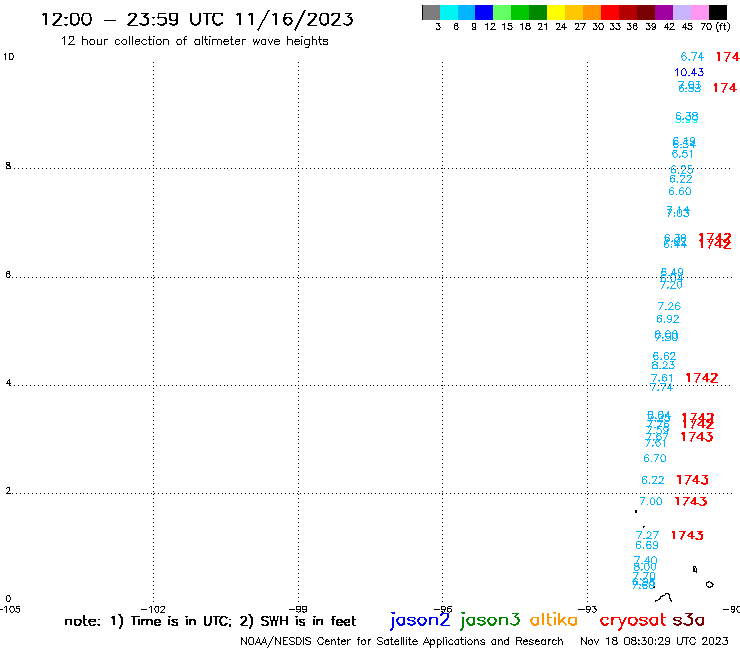
Task: Click the "NOAA/NESDIS Center for Satellite Applications and Research" credit
Action: (x=402, y=642)
